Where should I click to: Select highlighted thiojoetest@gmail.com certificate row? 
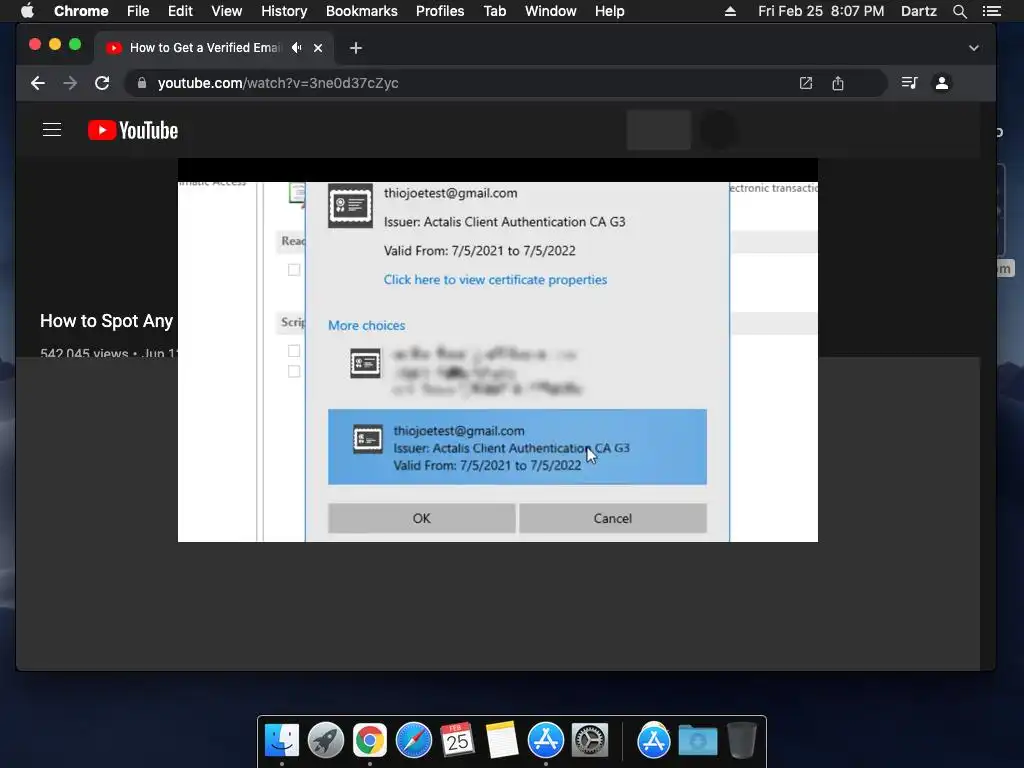click(517, 447)
